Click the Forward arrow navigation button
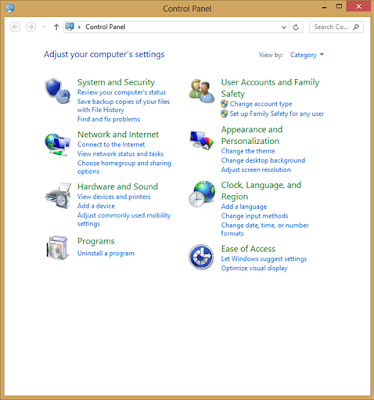This screenshot has height=400, width=374. pyautogui.click(x=31, y=27)
